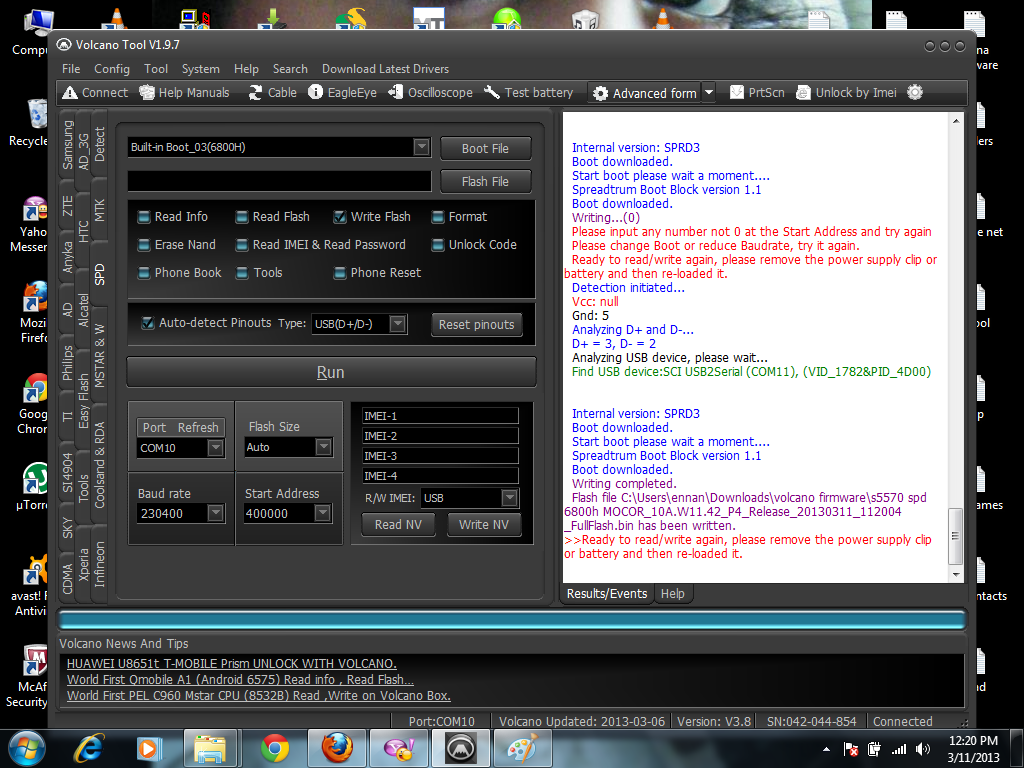This screenshot has height=768, width=1024.
Task: Open Chrome from the taskbar
Action: pos(275,748)
